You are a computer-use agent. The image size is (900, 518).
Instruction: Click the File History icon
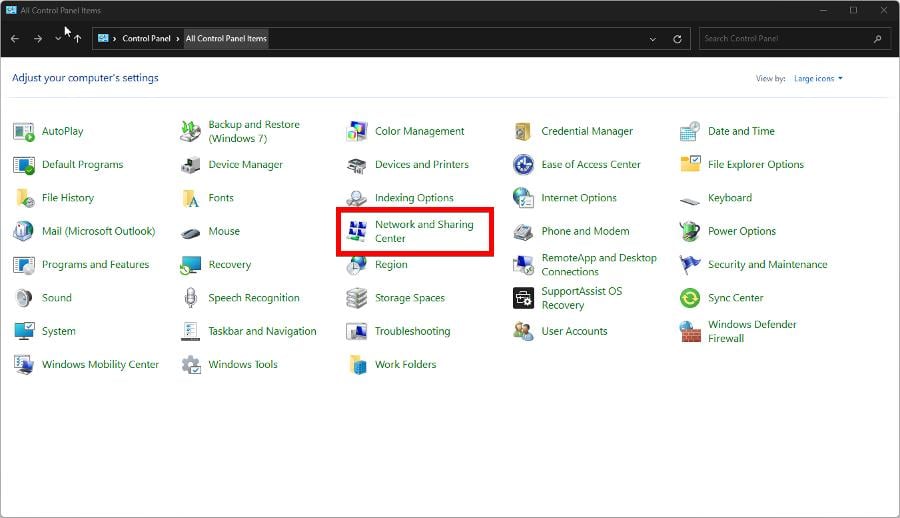pos(24,198)
